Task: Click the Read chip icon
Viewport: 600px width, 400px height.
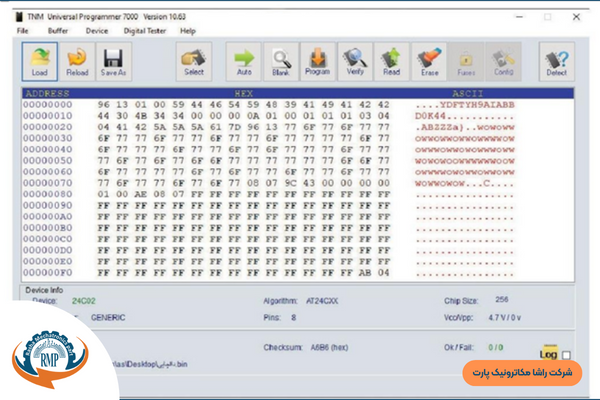Action: click(391, 61)
